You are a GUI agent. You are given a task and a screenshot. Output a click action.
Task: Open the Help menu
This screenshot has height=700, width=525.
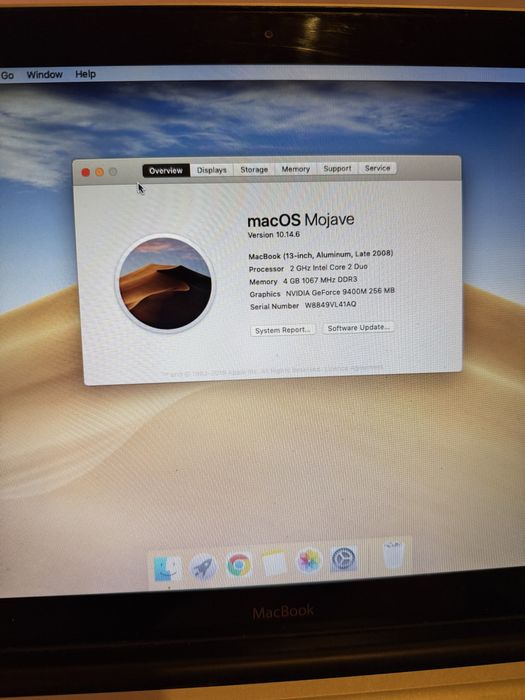pyautogui.click(x=85, y=74)
